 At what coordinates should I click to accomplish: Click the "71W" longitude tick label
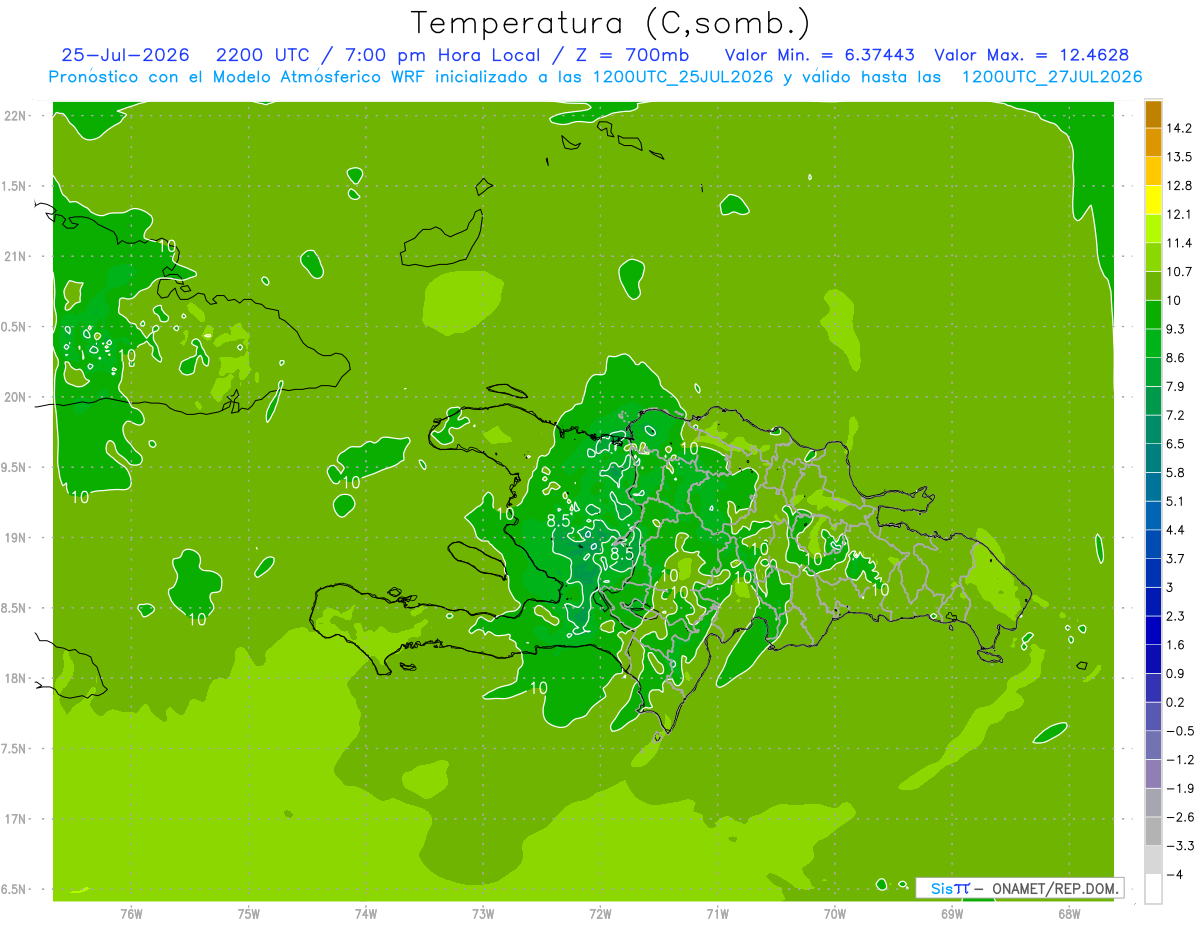[x=717, y=914]
